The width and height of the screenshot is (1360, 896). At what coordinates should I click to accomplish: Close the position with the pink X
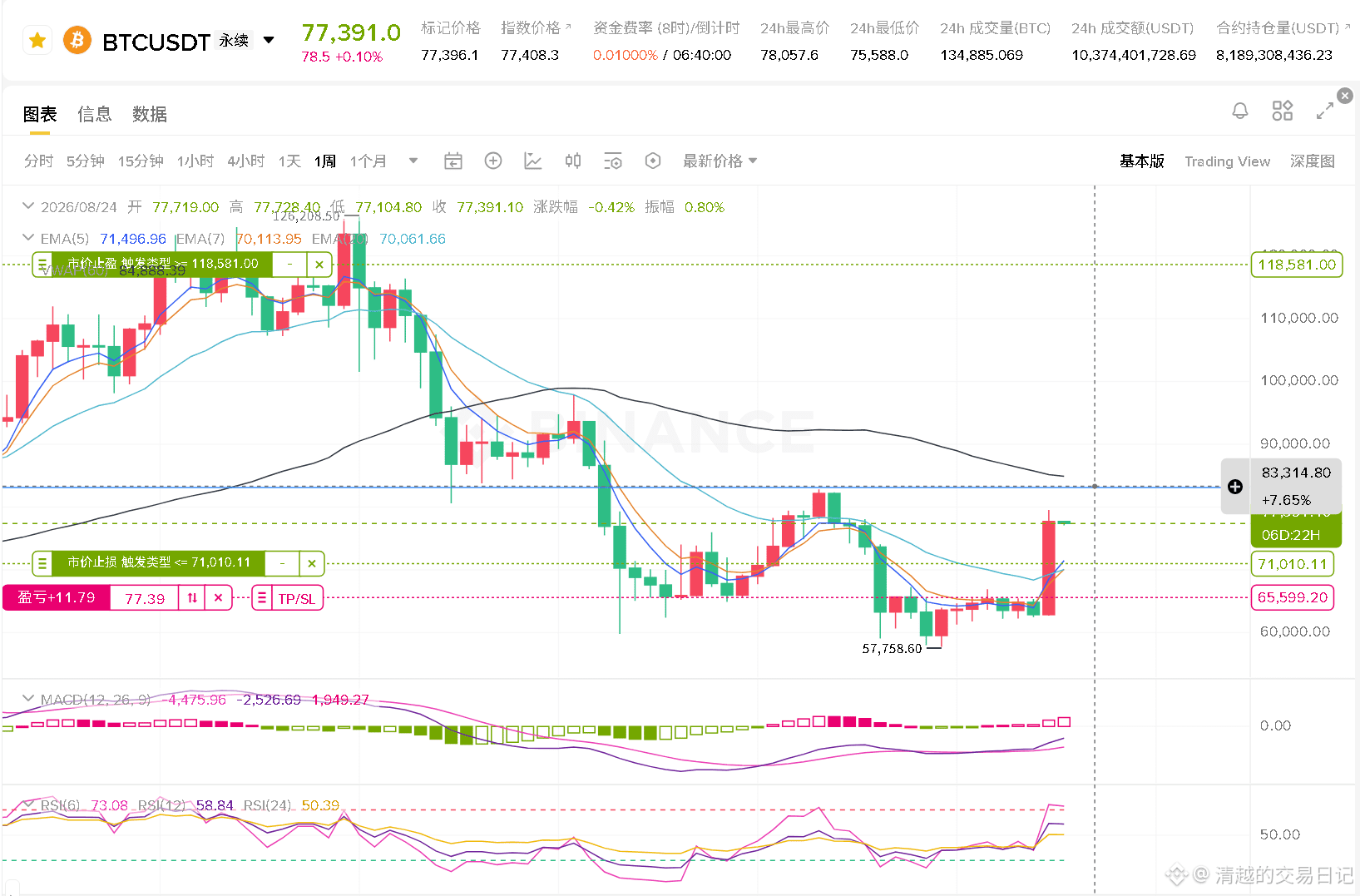point(218,598)
